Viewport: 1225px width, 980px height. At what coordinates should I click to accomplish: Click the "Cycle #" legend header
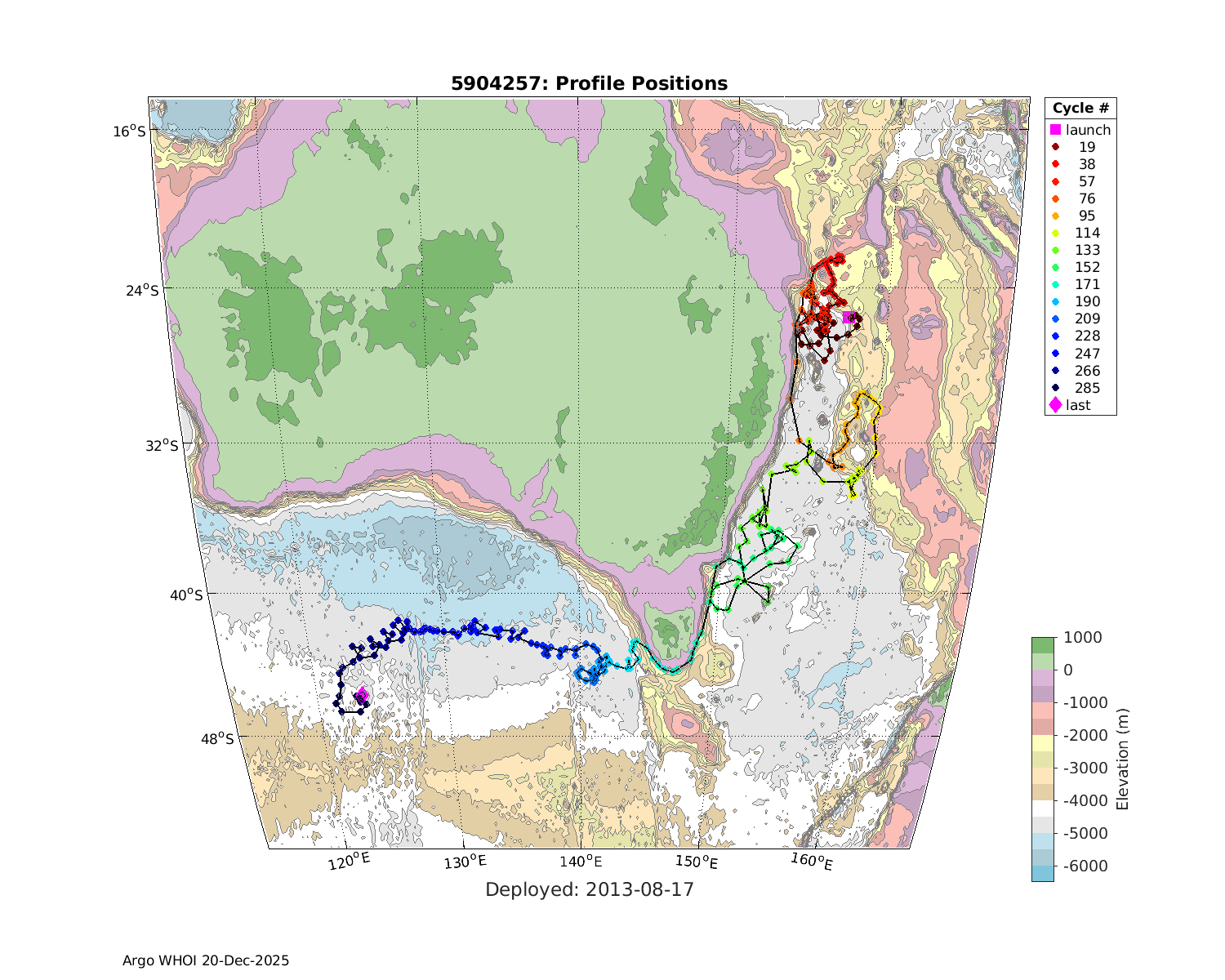tap(1080, 109)
